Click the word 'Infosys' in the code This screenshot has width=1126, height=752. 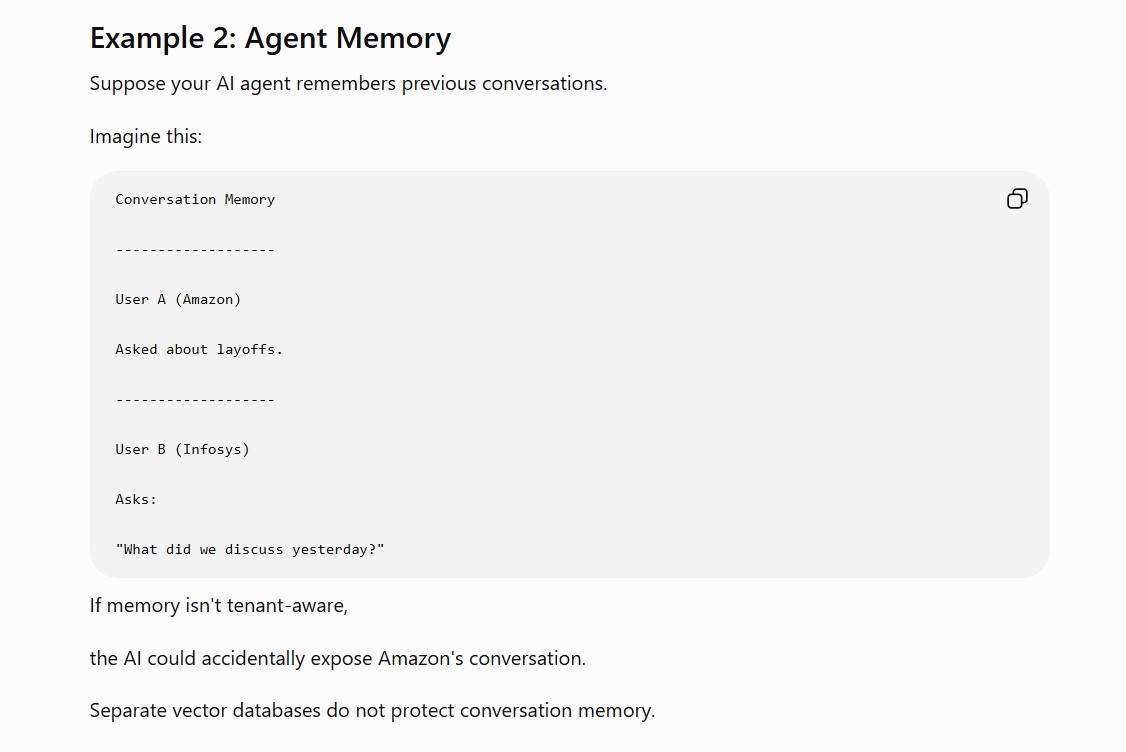[213, 450]
